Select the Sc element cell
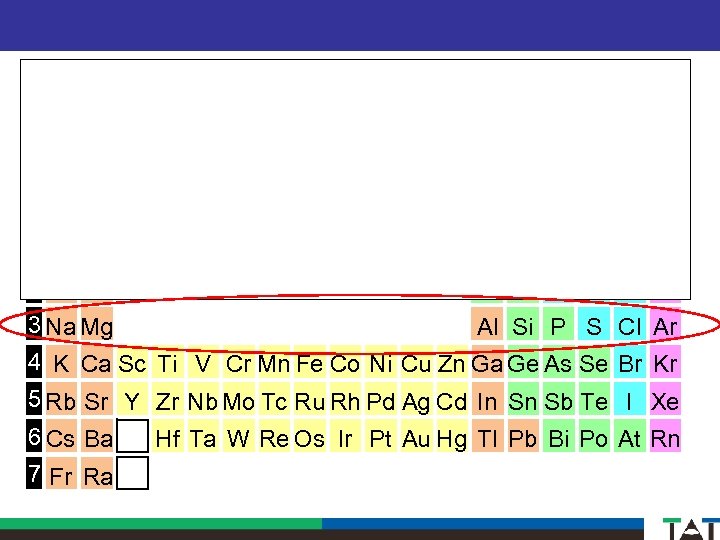 [x=132, y=362]
